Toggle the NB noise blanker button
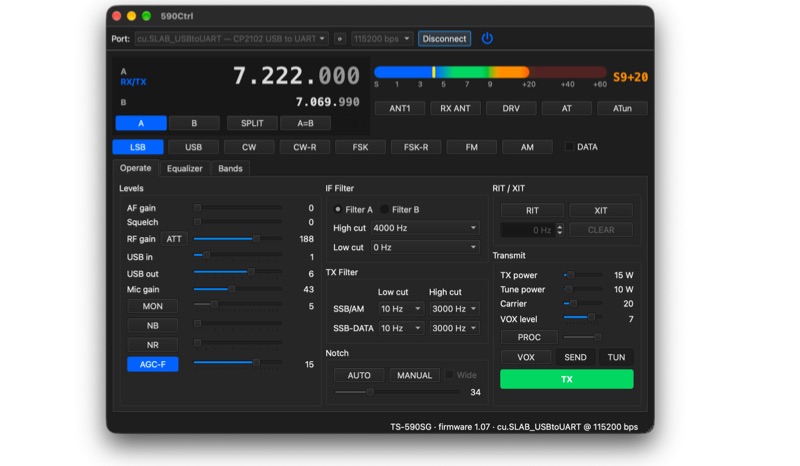800x466 pixels. [x=153, y=326]
